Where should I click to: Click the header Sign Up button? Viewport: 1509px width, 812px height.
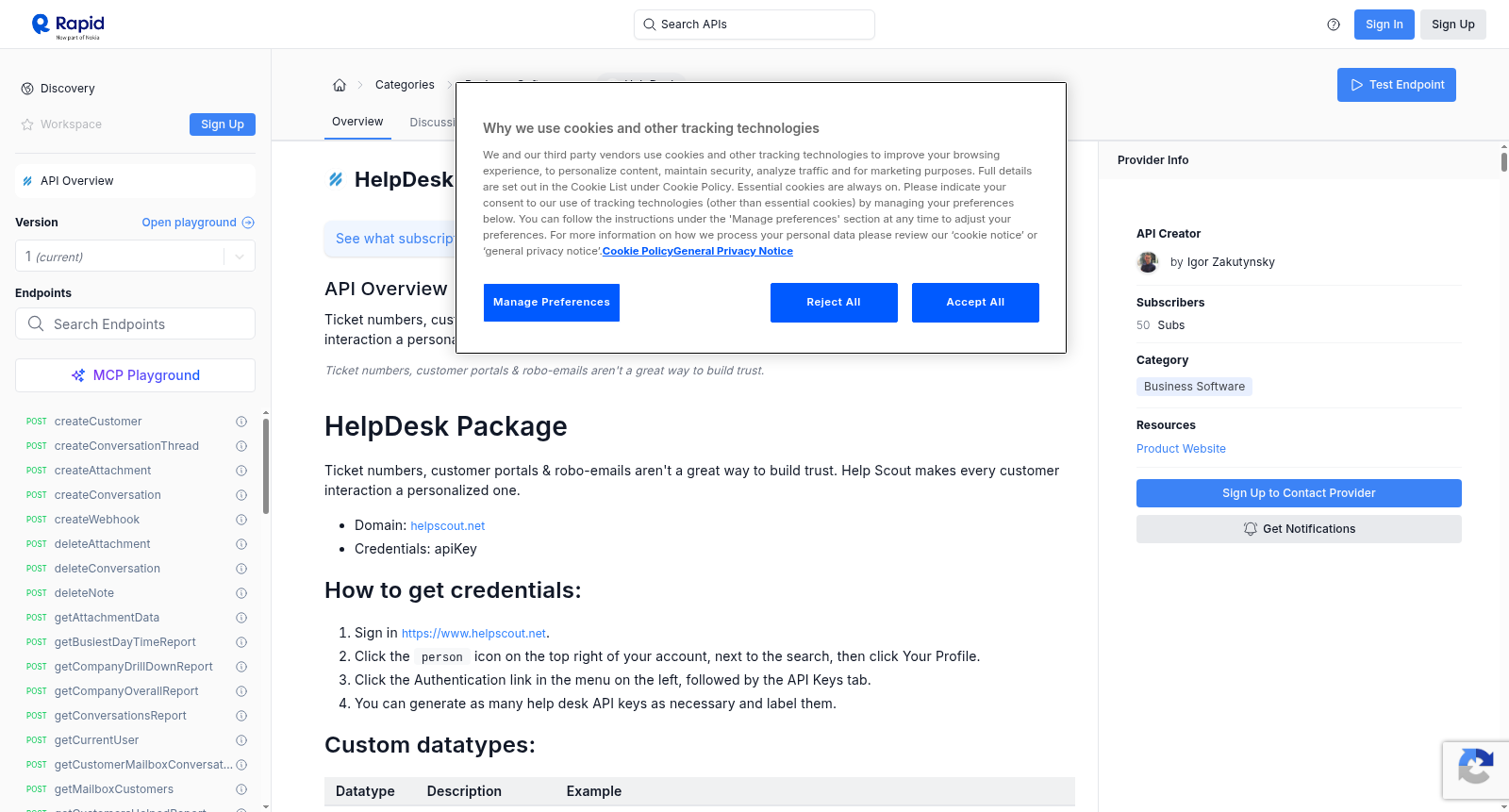[x=1453, y=25]
